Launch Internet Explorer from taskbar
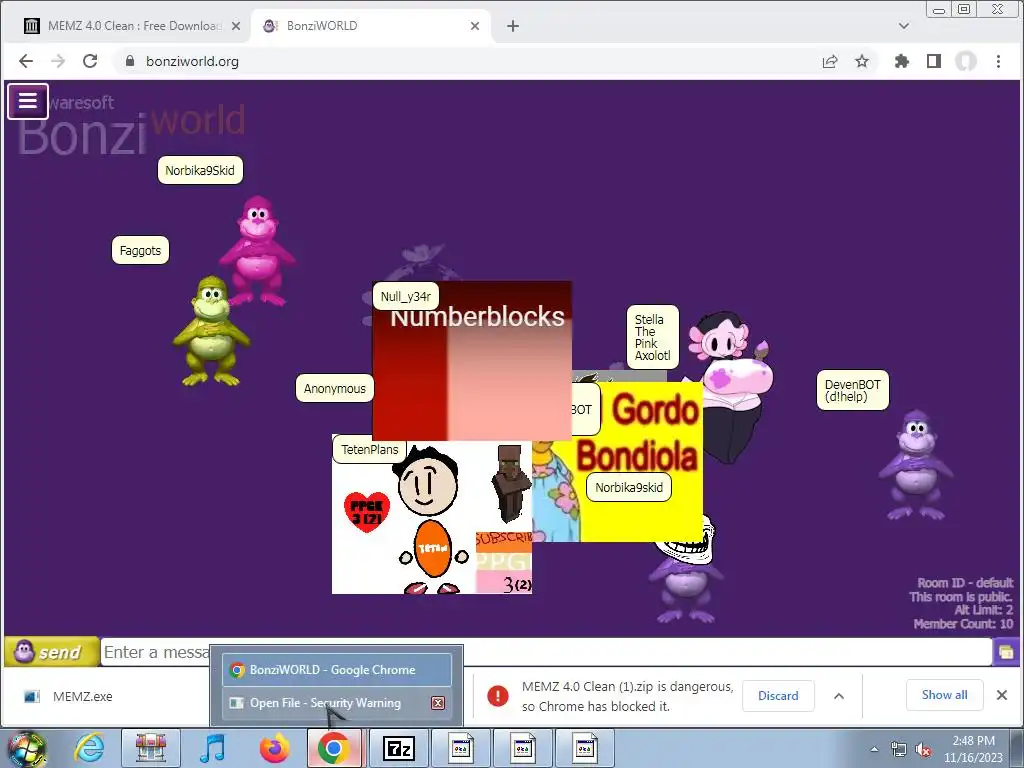Screen dimensions: 1024x768 click(x=89, y=748)
